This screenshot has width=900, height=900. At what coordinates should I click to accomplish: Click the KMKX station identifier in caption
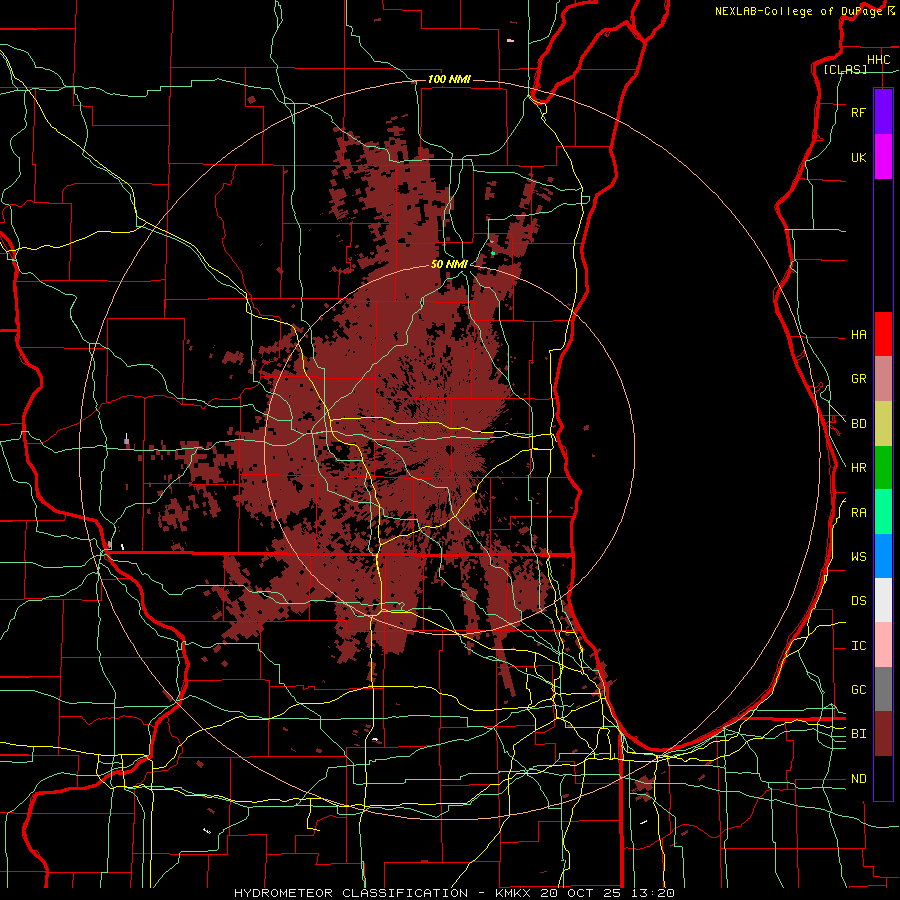515,893
